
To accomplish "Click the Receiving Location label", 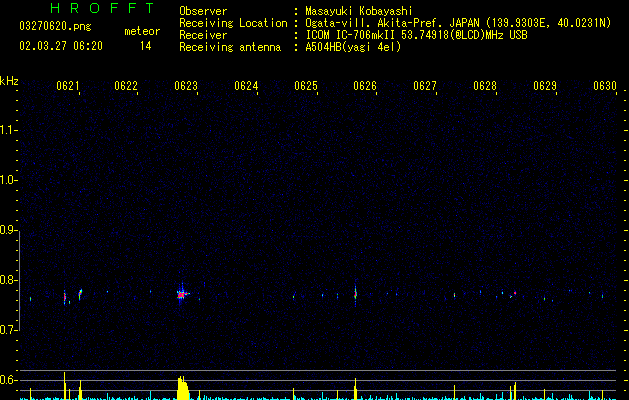I will [x=233, y=23].
